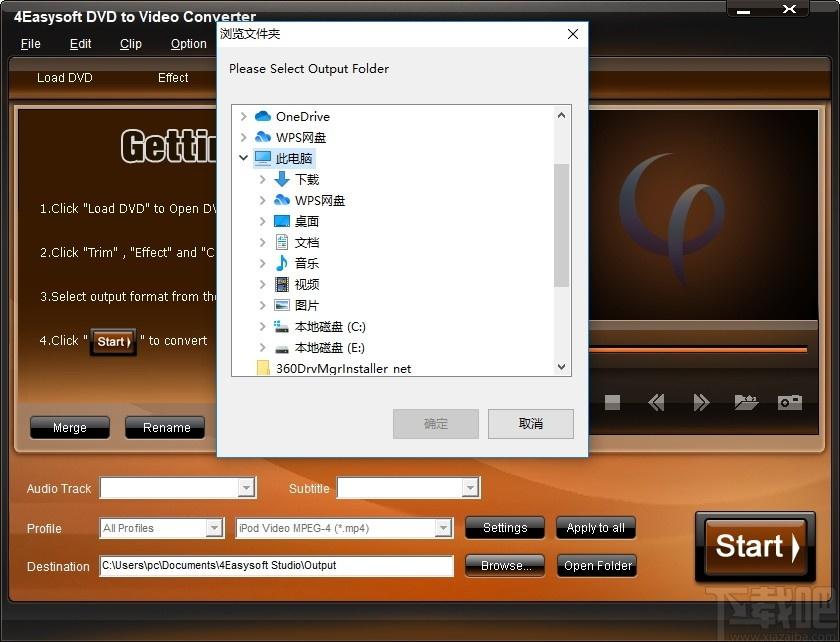This screenshot has width=840, height=642.
Task: Click the folder tree scroll up arrow
Action: point(561,115)
